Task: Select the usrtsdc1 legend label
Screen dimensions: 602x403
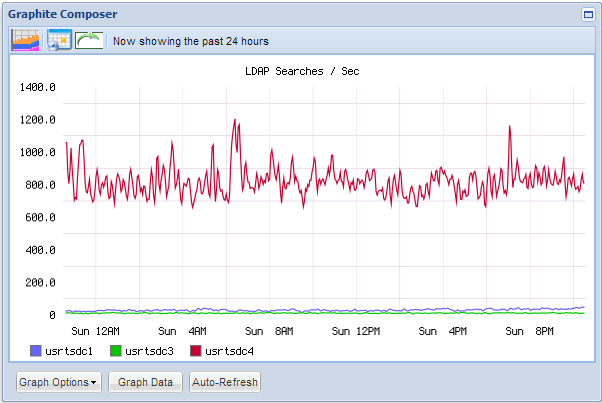Action: pyautogui.click(x=70, y=351)
